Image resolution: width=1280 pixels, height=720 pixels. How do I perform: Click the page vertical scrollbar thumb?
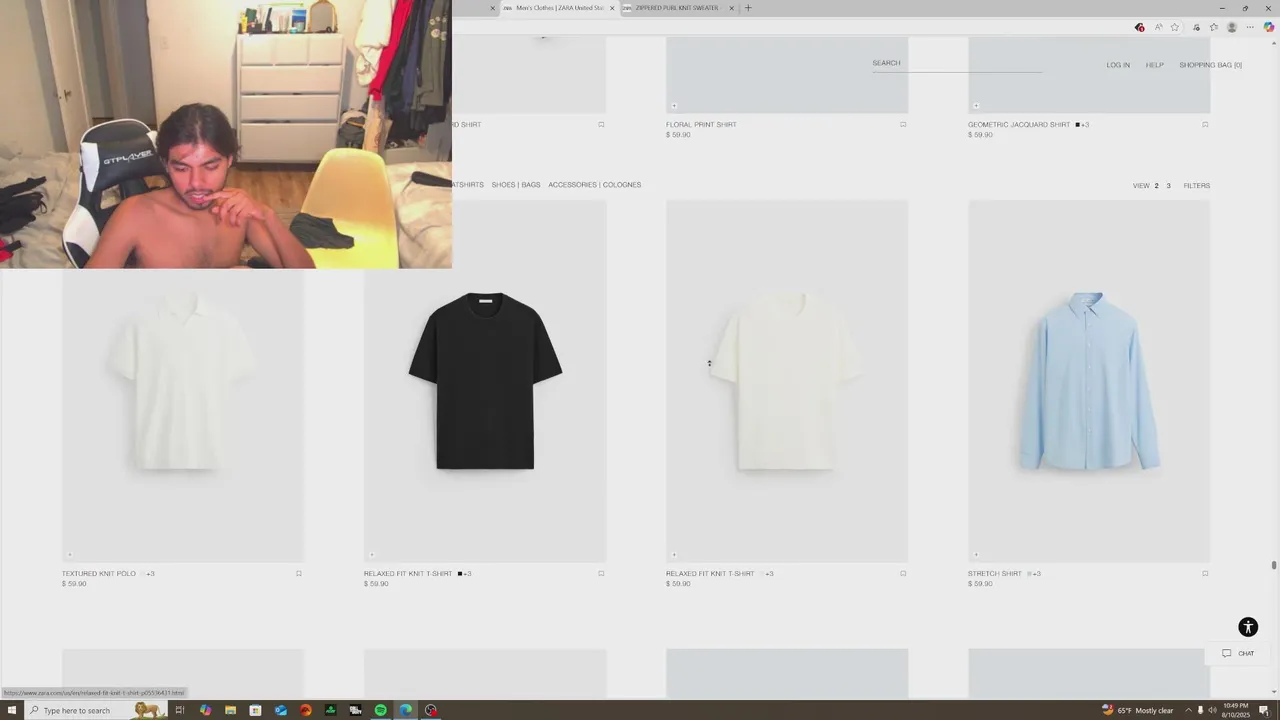(x=1274, y=566)
